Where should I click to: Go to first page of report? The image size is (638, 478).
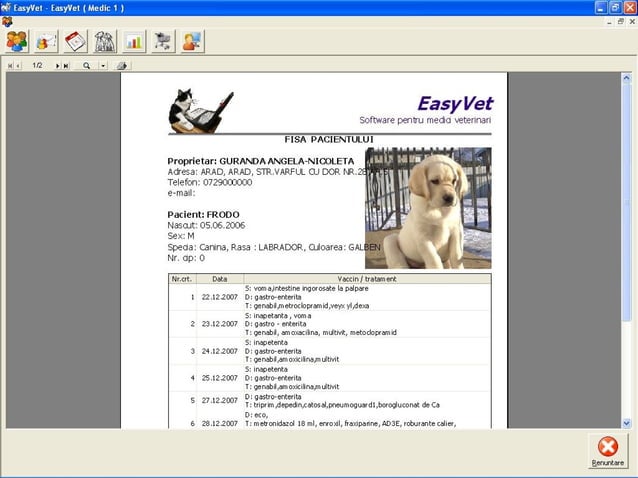tap(10, 65)
